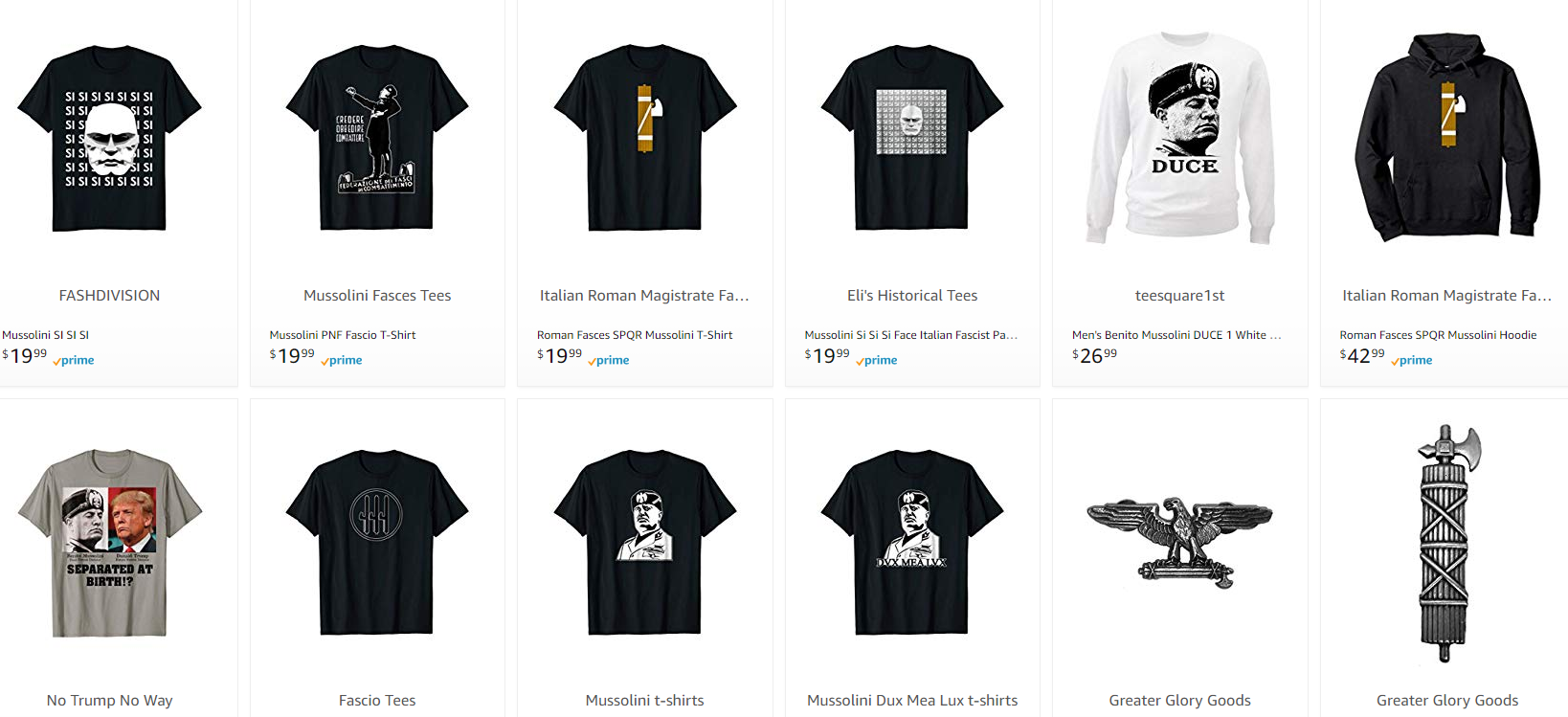1568x717 pixels.
Task: Open No Trump No Way brand link
Action: click(x=109, y=701)
